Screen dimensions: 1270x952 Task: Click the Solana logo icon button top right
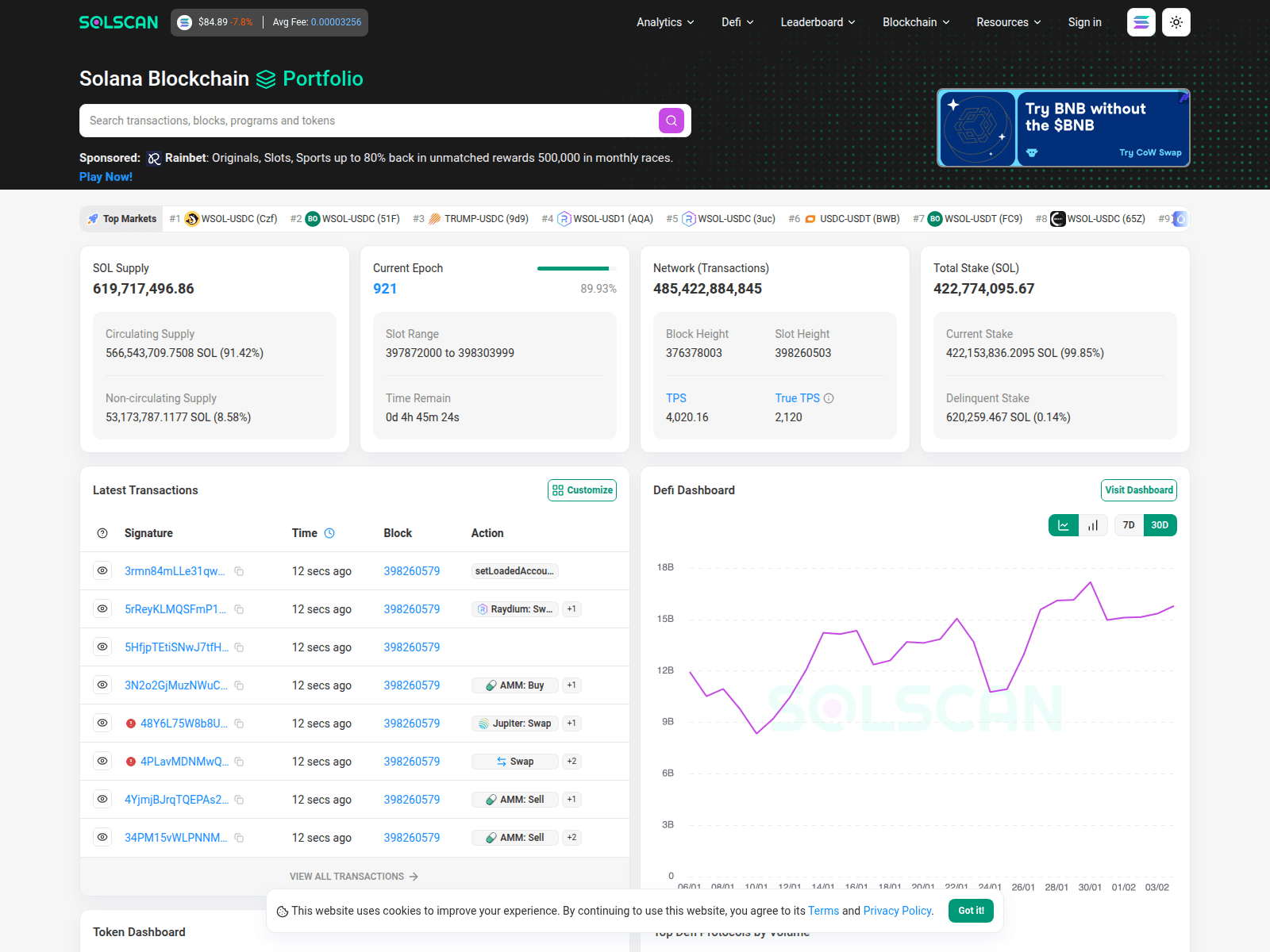pos(1141,22)
